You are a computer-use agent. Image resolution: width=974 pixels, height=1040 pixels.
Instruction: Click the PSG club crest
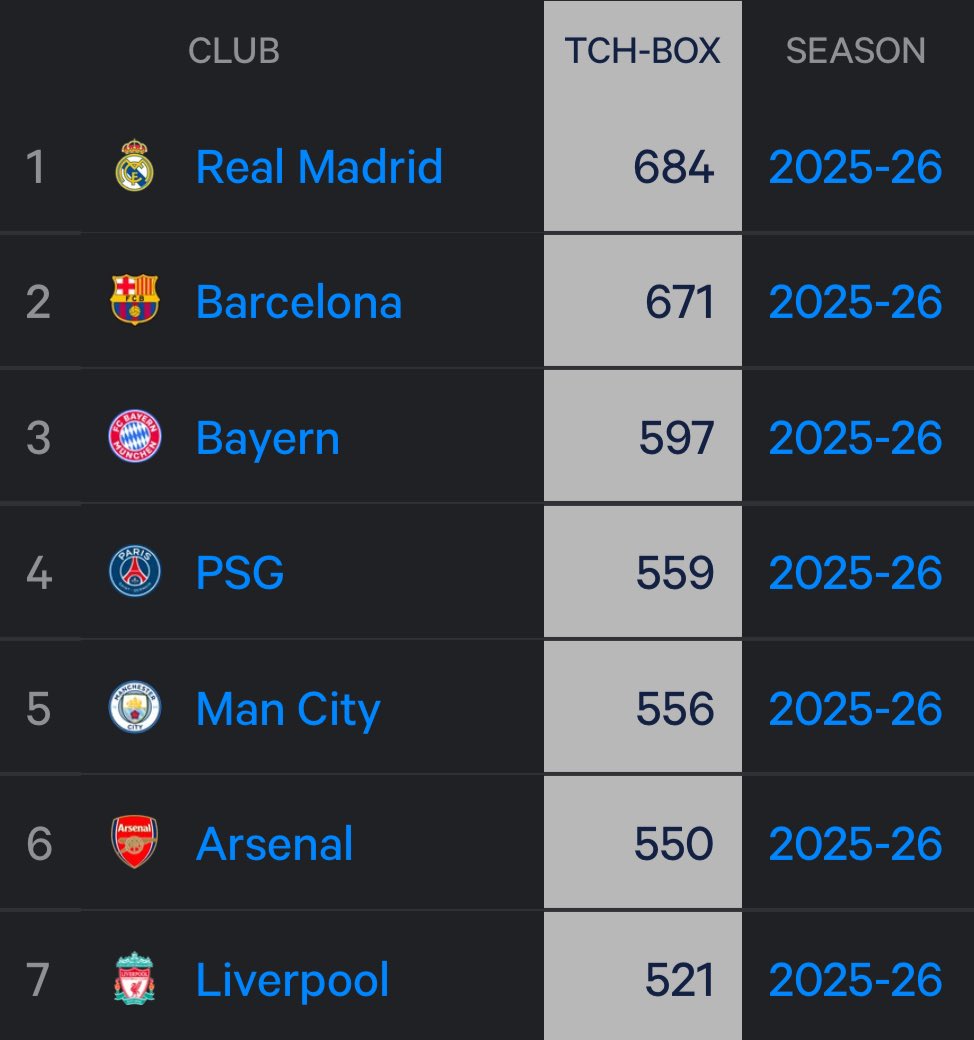coord(134,573)
